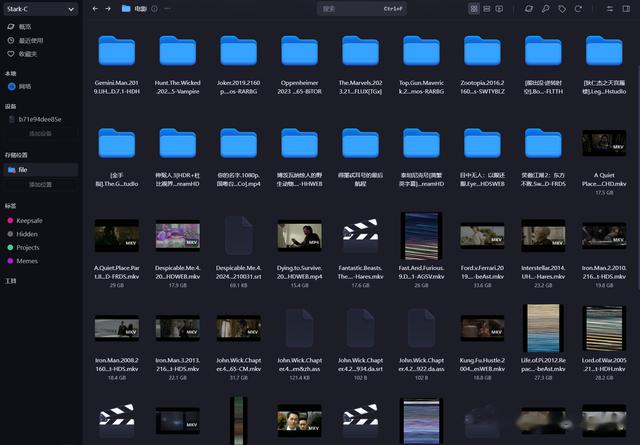Select Despicable.Me.4 HDWEB.mkv thumbnail
Screen dimensions: 640x445
[178, 236]
